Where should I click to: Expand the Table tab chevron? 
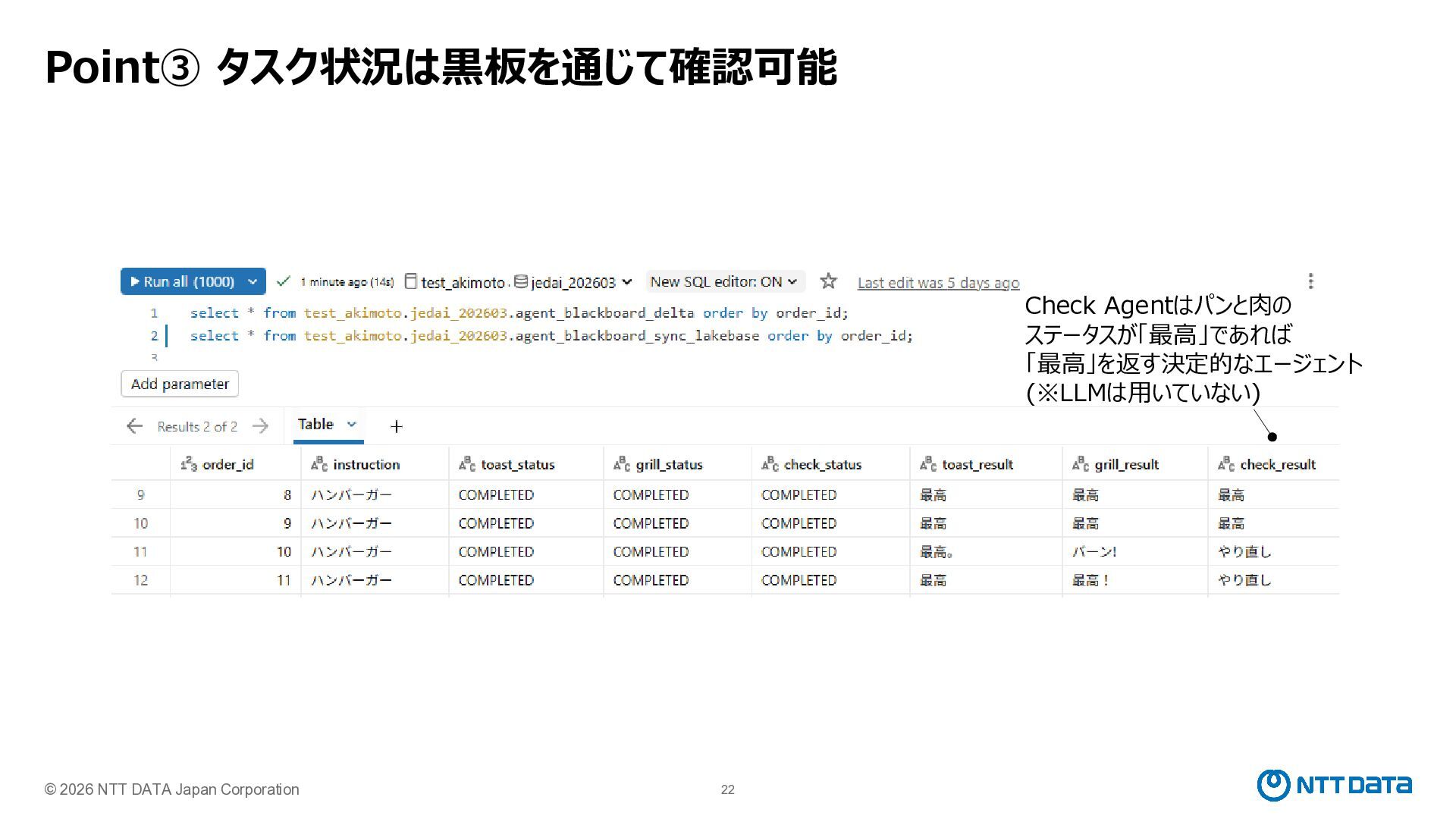click(351, 425)
